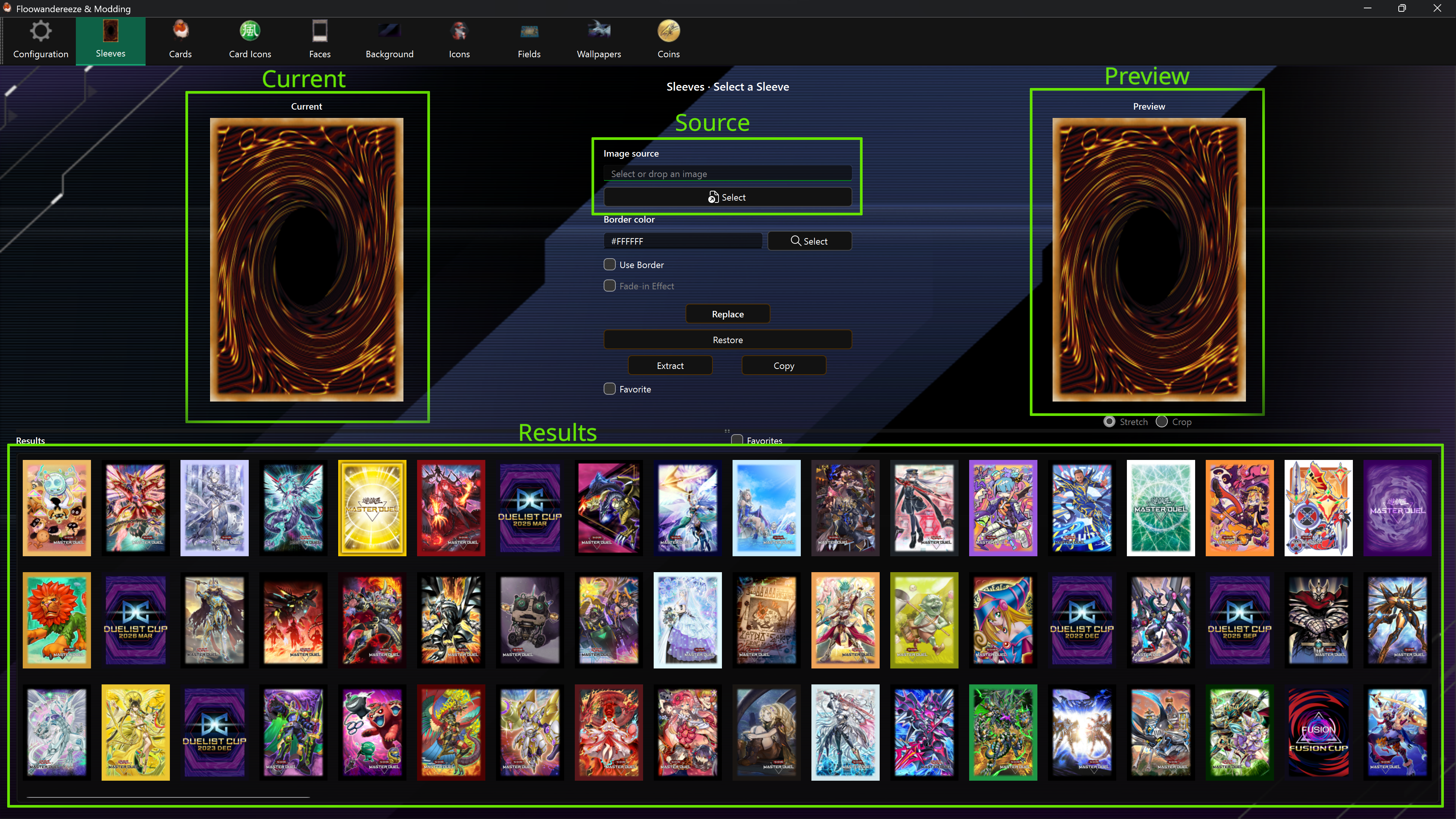Go to the Icons tab

click(459, 41)
